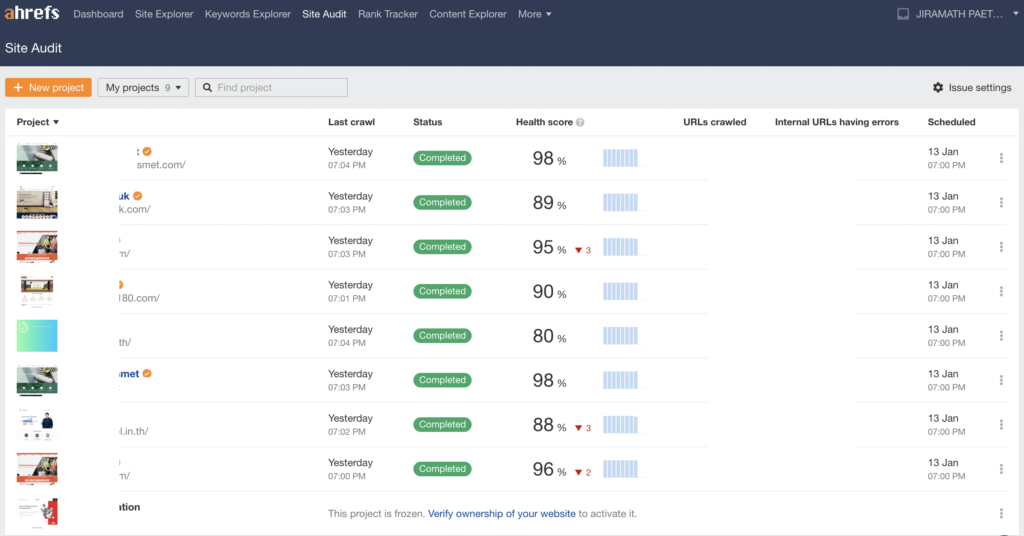Open the .in.th project thumbnail
The image size is (1024, 536).
coord(37,424)
